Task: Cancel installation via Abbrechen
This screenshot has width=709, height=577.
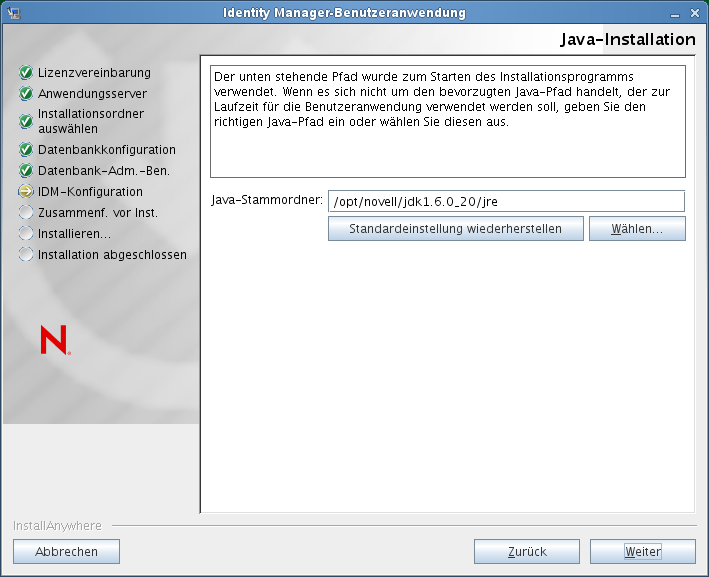Action: point(66,552)
